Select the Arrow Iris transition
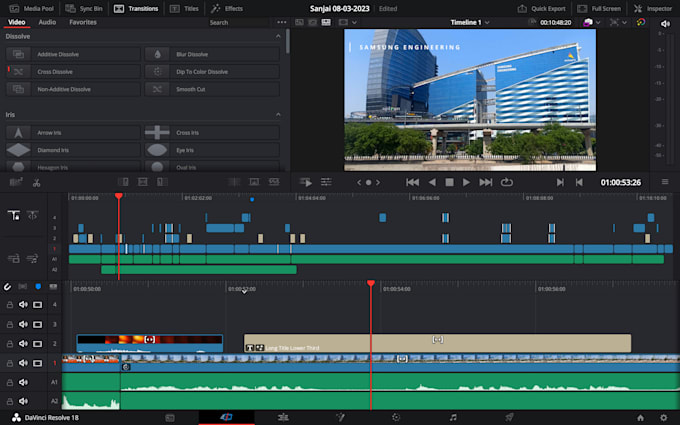 (x=73, y=132)
